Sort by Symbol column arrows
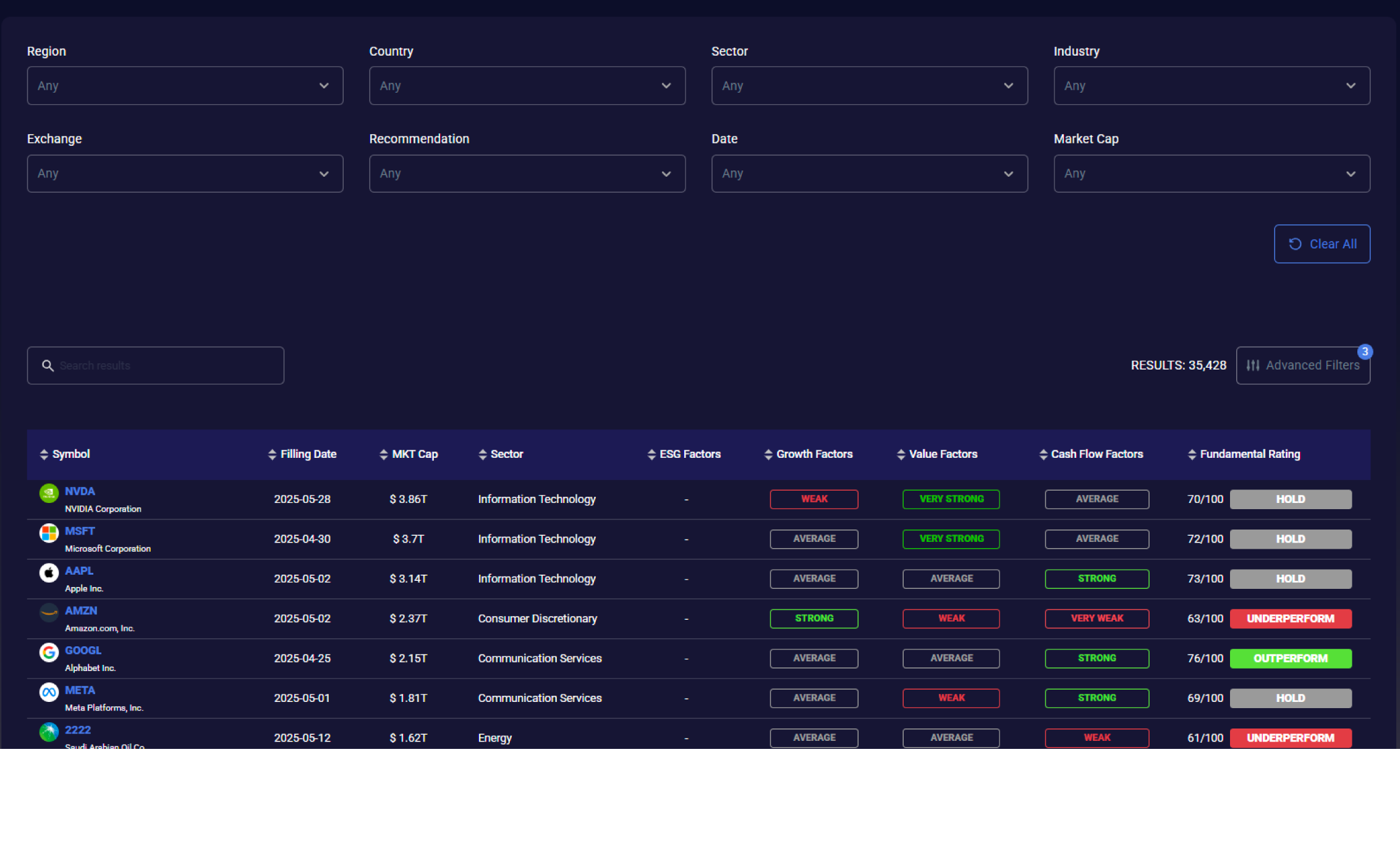The image size is (1400, 849). [44, 455]
